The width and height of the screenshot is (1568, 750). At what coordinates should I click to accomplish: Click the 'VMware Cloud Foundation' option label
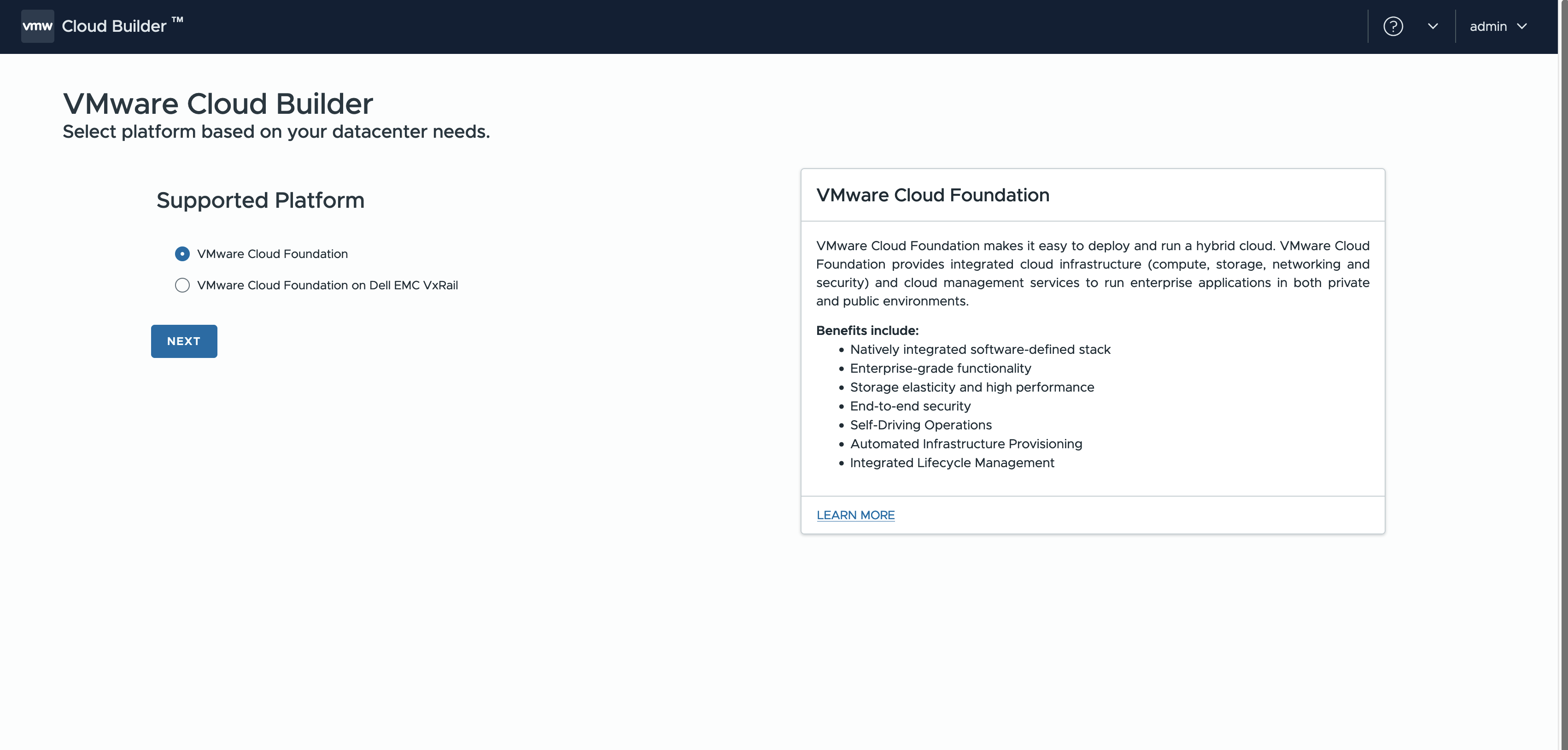click(x=272, y=254)
